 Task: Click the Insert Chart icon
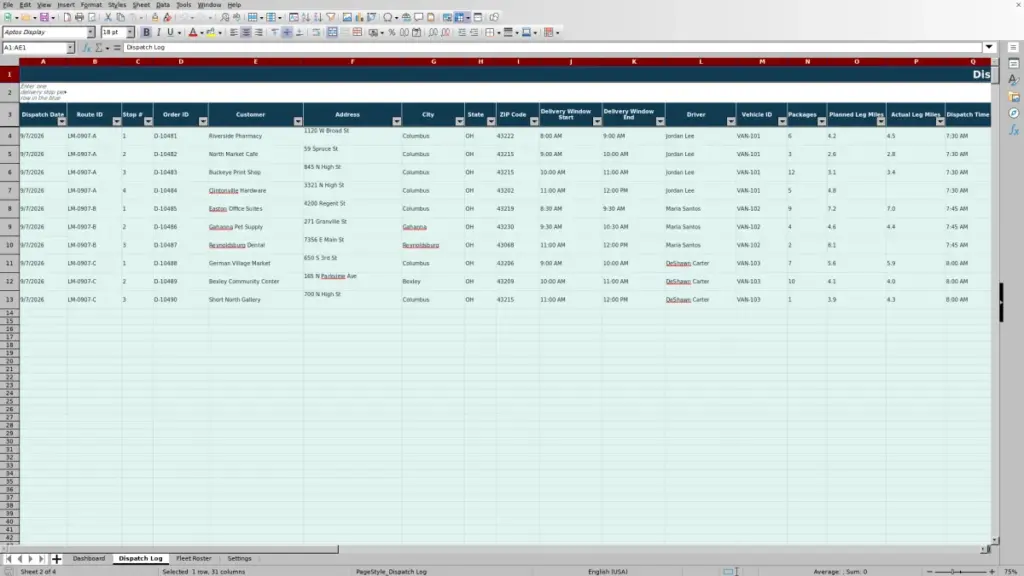pos(359,17)
